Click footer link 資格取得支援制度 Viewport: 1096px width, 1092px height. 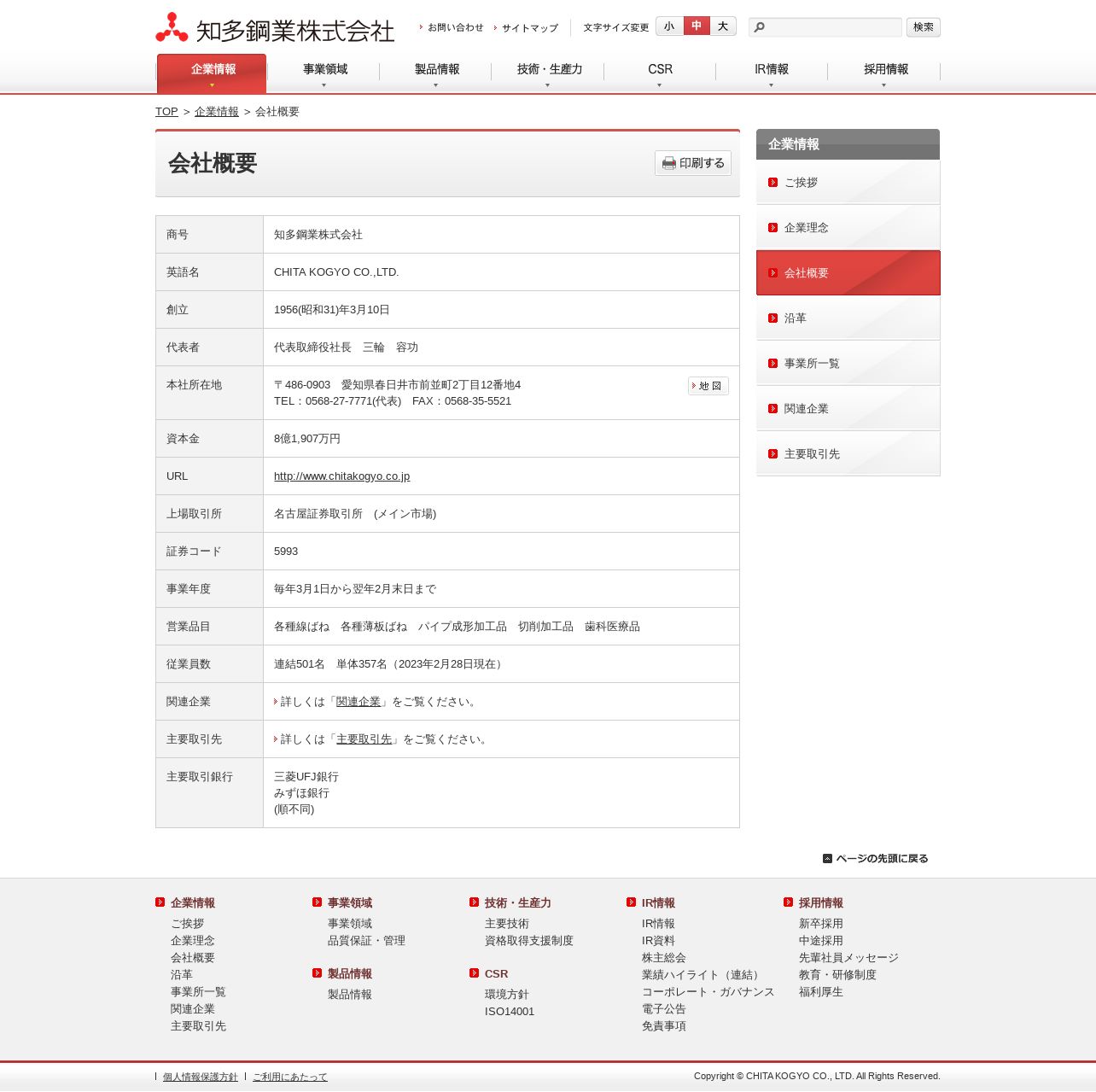(529, 941)
